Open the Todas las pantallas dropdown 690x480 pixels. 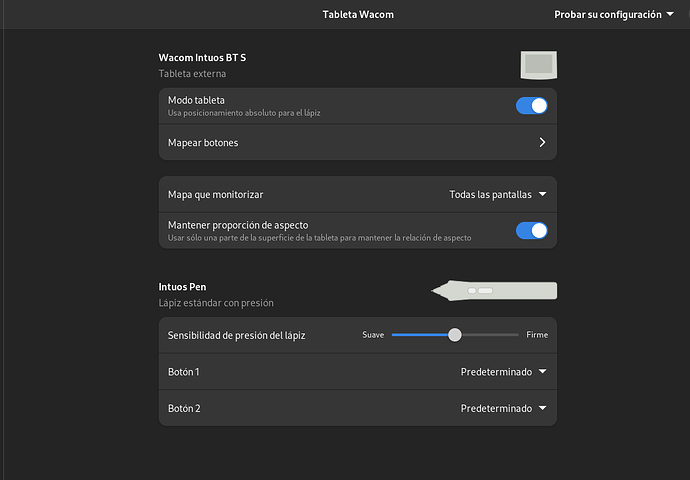click(498, 194)
